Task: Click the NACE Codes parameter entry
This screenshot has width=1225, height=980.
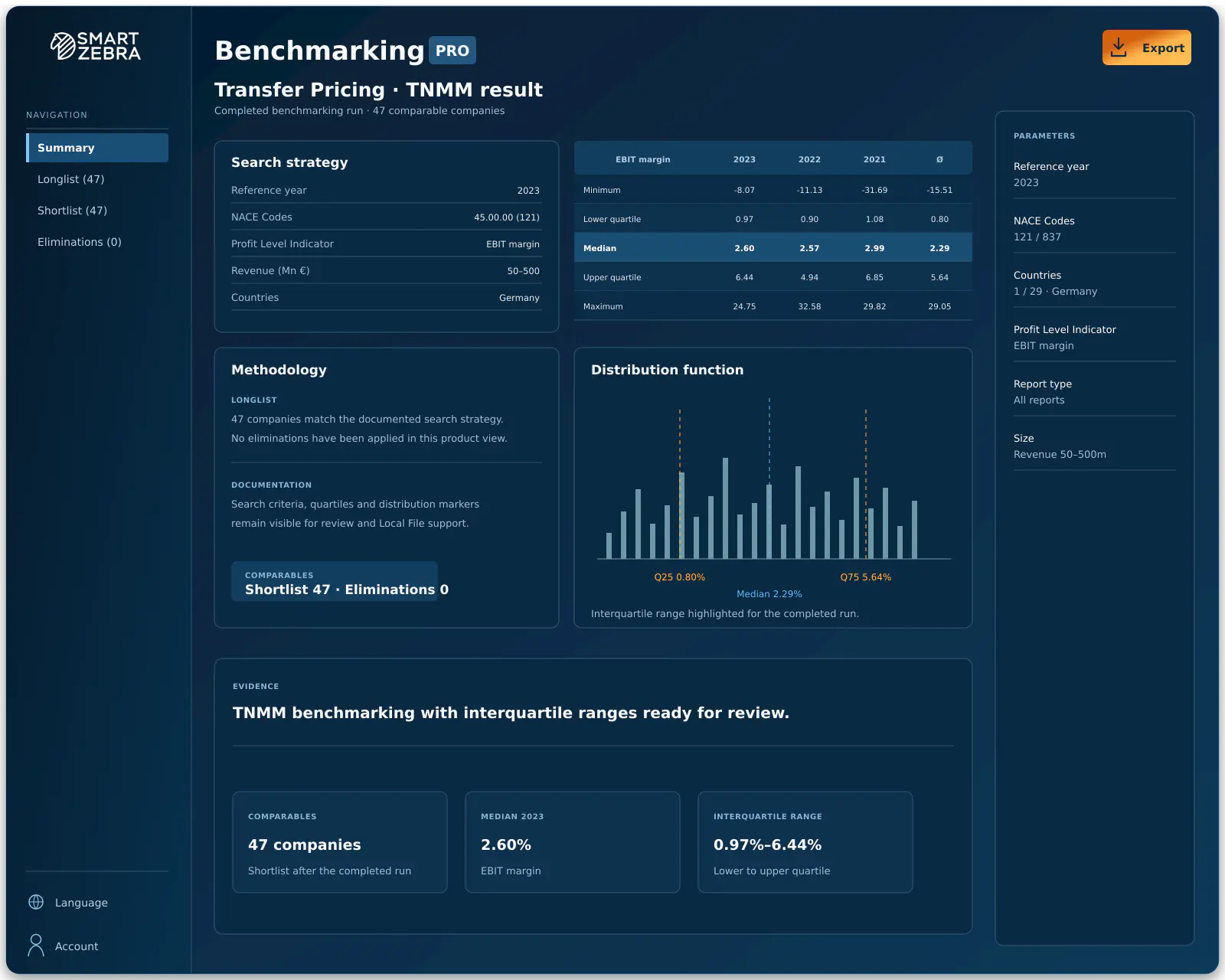Action: tap(1095, 228)
